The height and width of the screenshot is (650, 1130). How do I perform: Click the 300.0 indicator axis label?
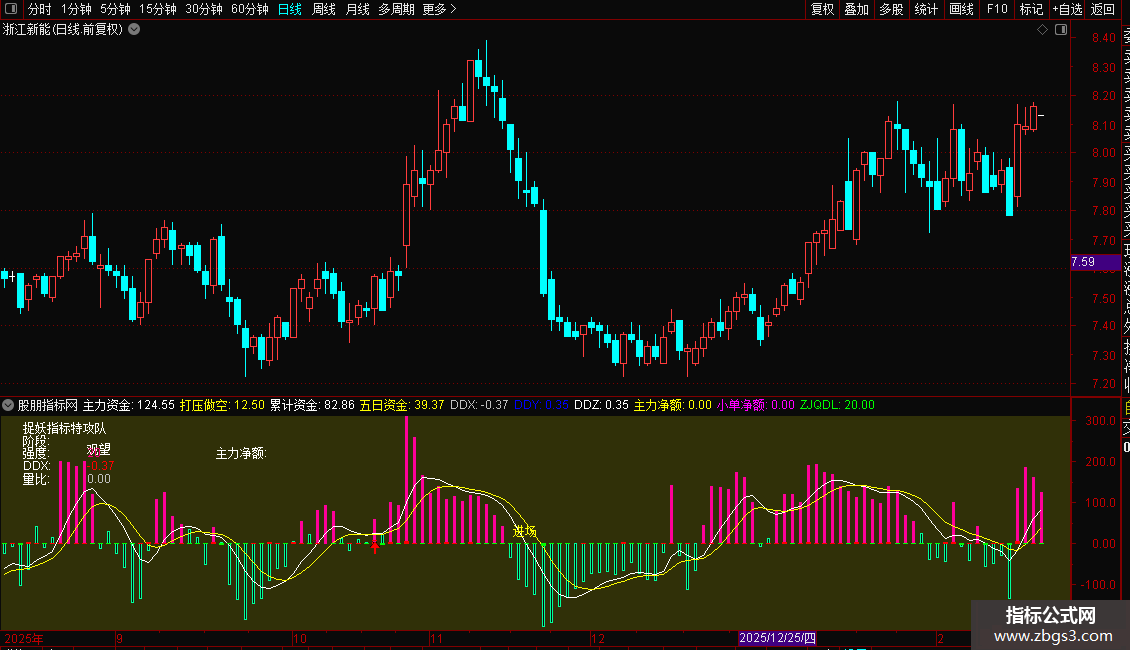pyautogui.click(x=1100, y=421)
